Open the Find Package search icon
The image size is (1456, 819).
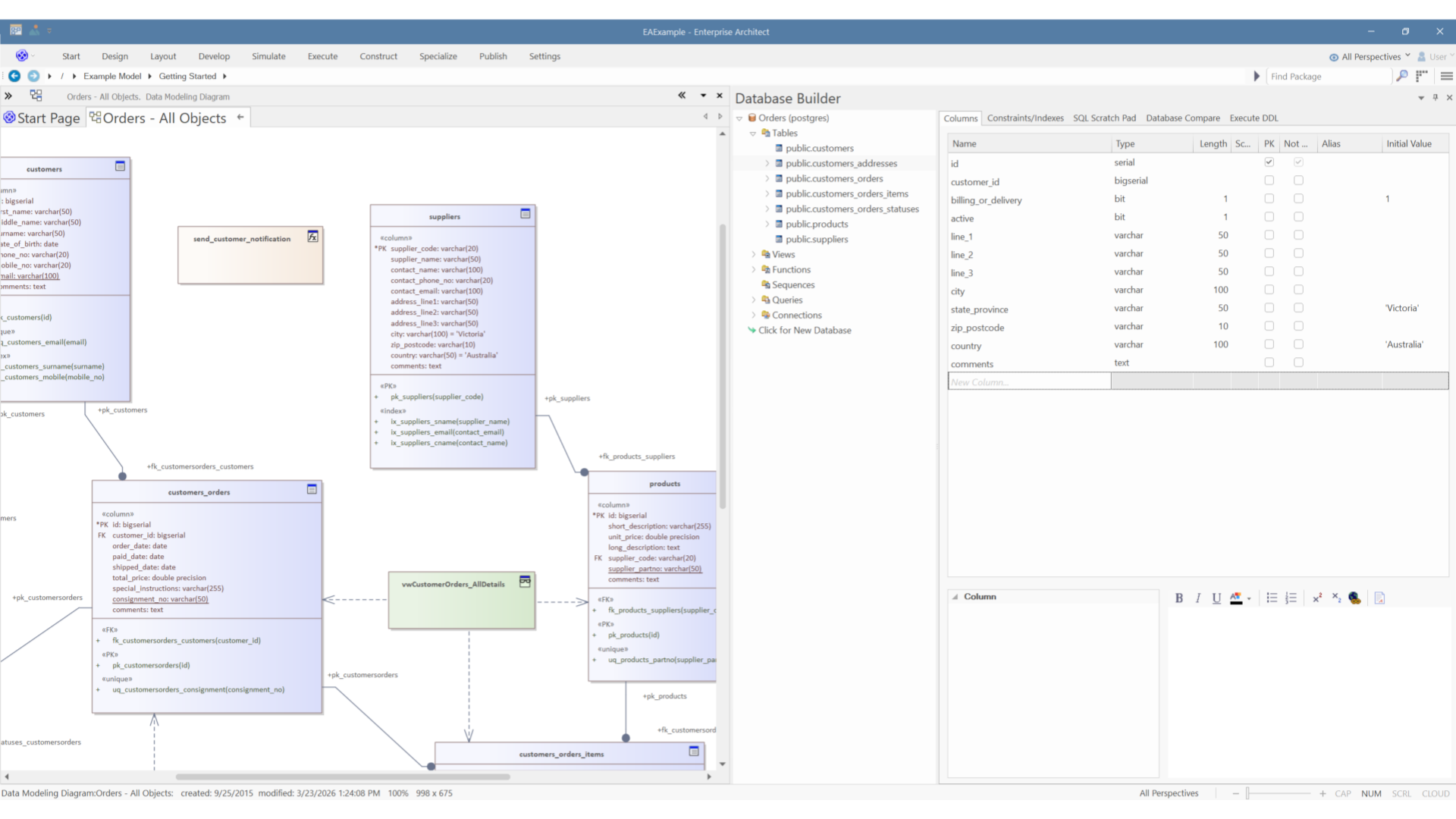[x=1401, y=76]
